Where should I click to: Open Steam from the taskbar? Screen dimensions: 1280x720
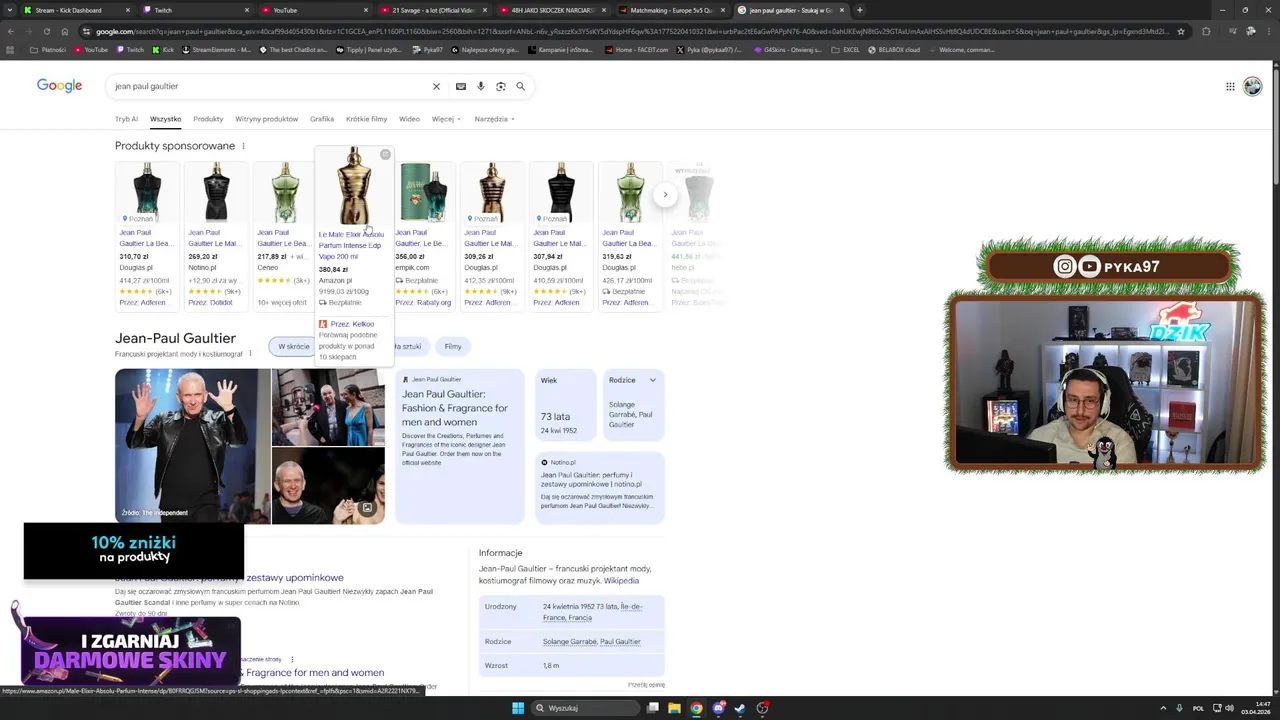click(740, 708)
